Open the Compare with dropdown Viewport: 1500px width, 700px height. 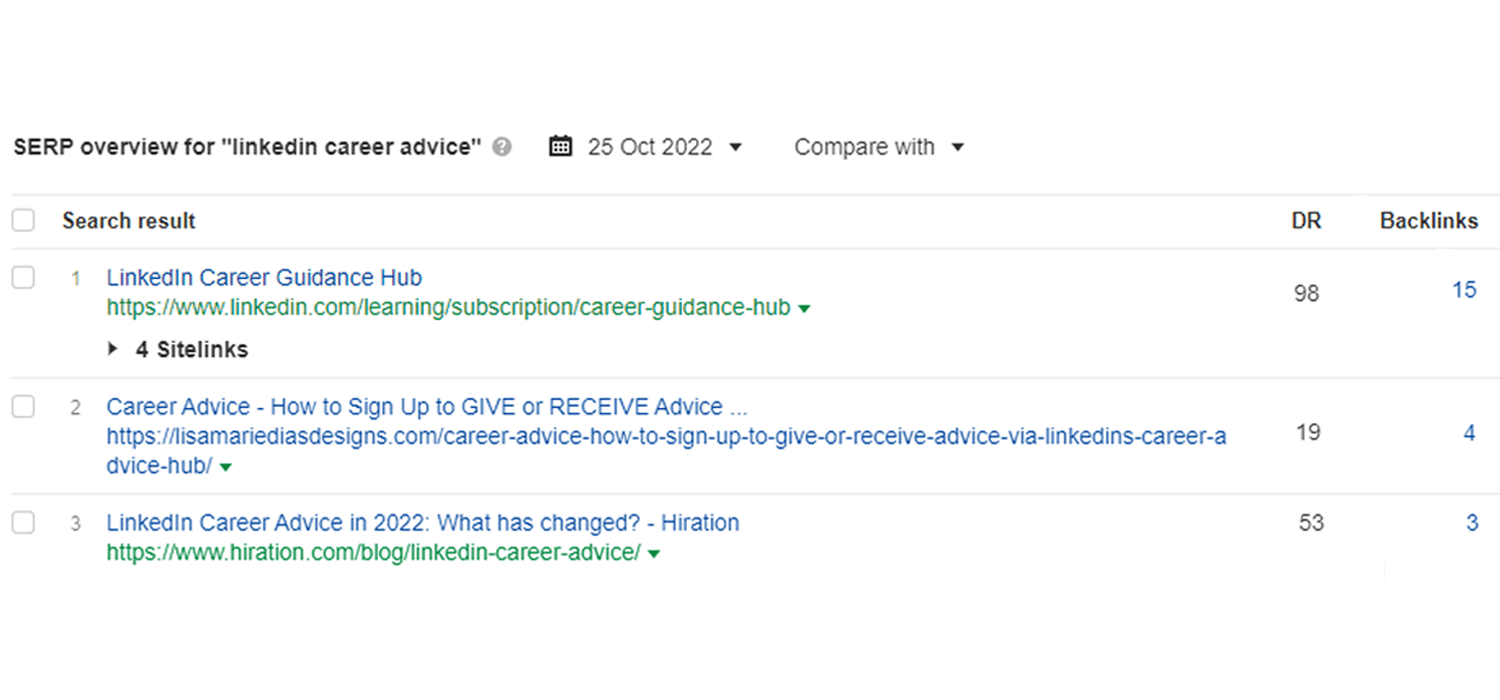point(958,147)
